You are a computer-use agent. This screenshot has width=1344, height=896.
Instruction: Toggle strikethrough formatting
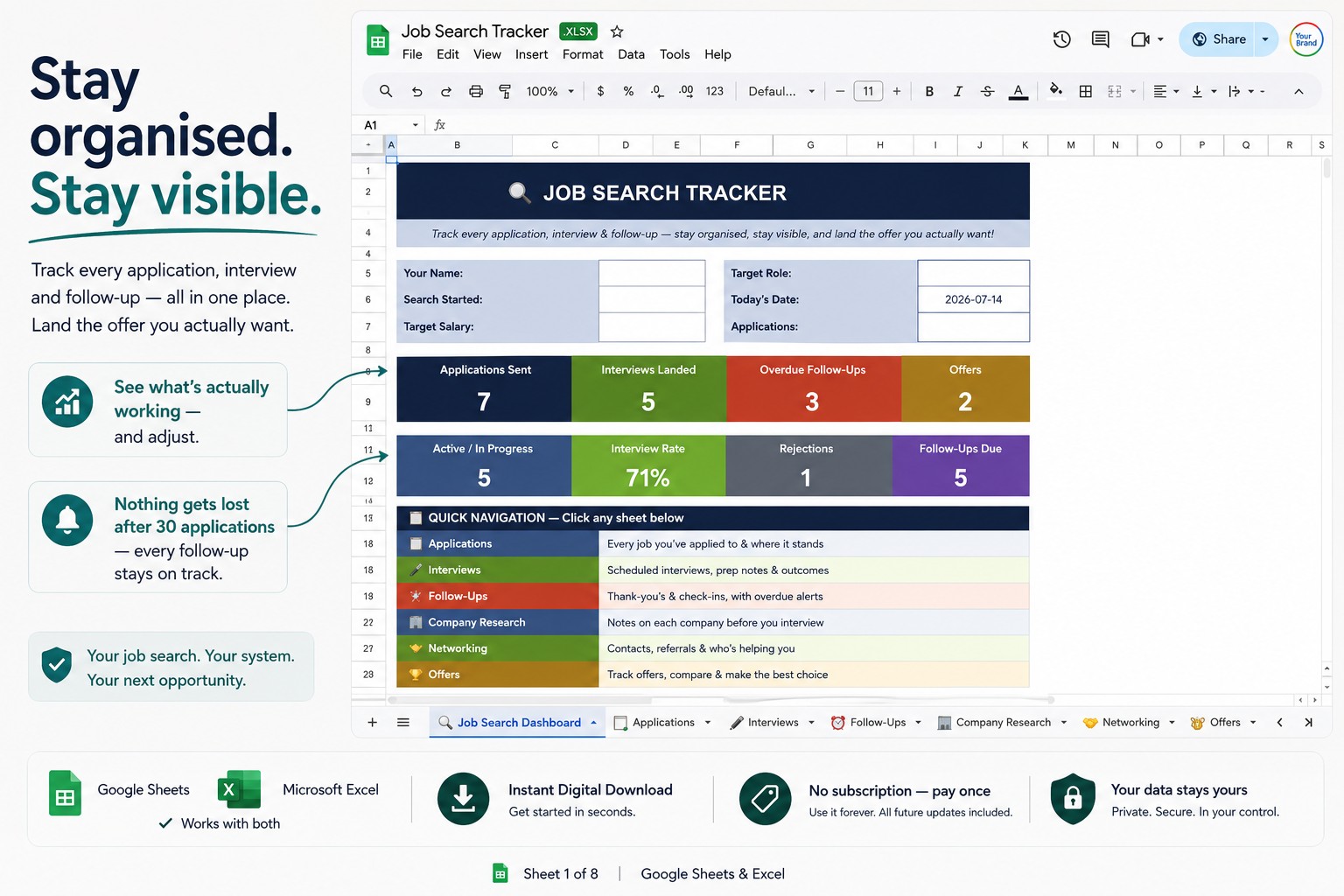pos(987,91)
